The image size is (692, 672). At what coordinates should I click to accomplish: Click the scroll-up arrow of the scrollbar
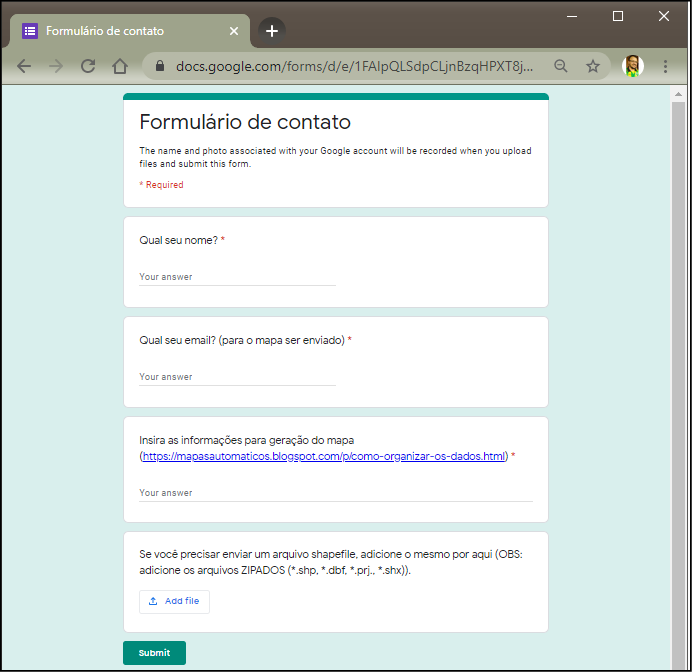pyautogui.click(x=678, y=95)
